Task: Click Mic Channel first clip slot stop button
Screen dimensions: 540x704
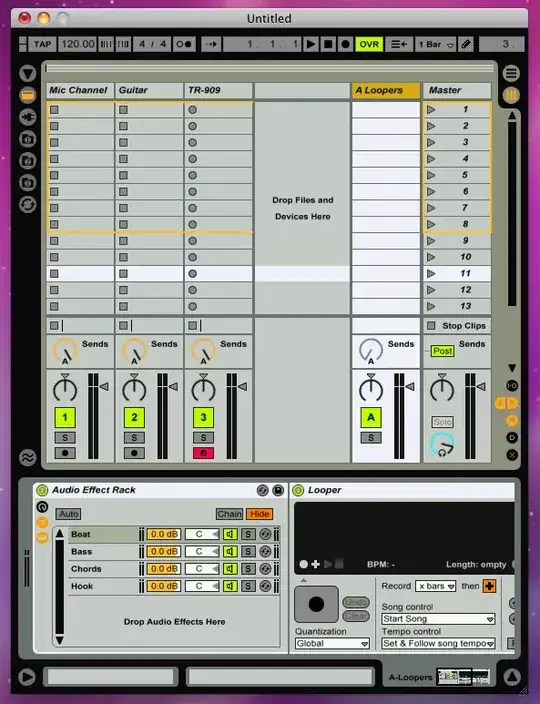Action: tap(54, 110)
